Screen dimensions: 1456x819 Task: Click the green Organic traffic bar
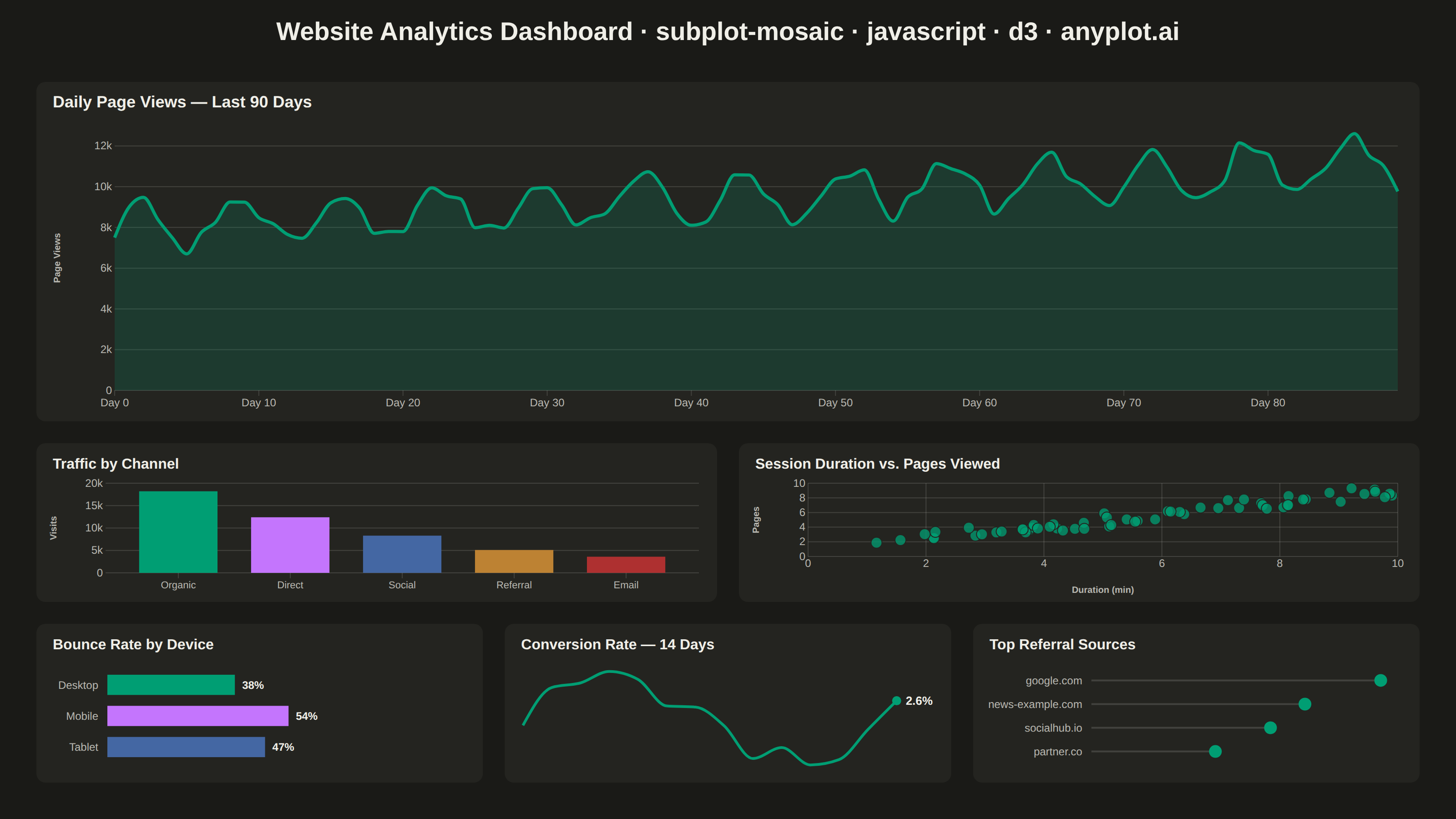pos(178,532)
